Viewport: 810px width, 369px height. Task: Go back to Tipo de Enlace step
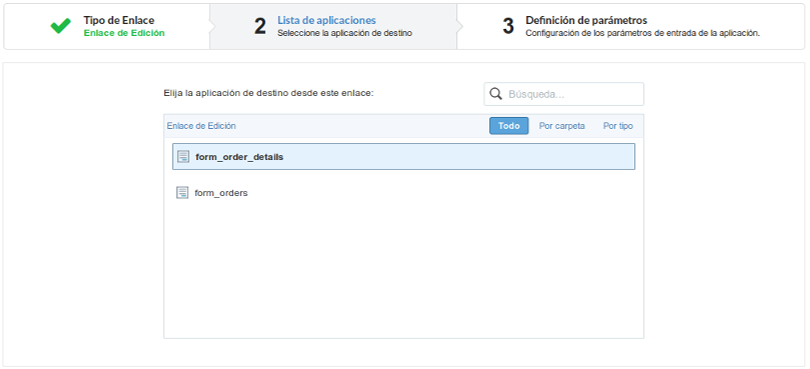pos(107,26)
